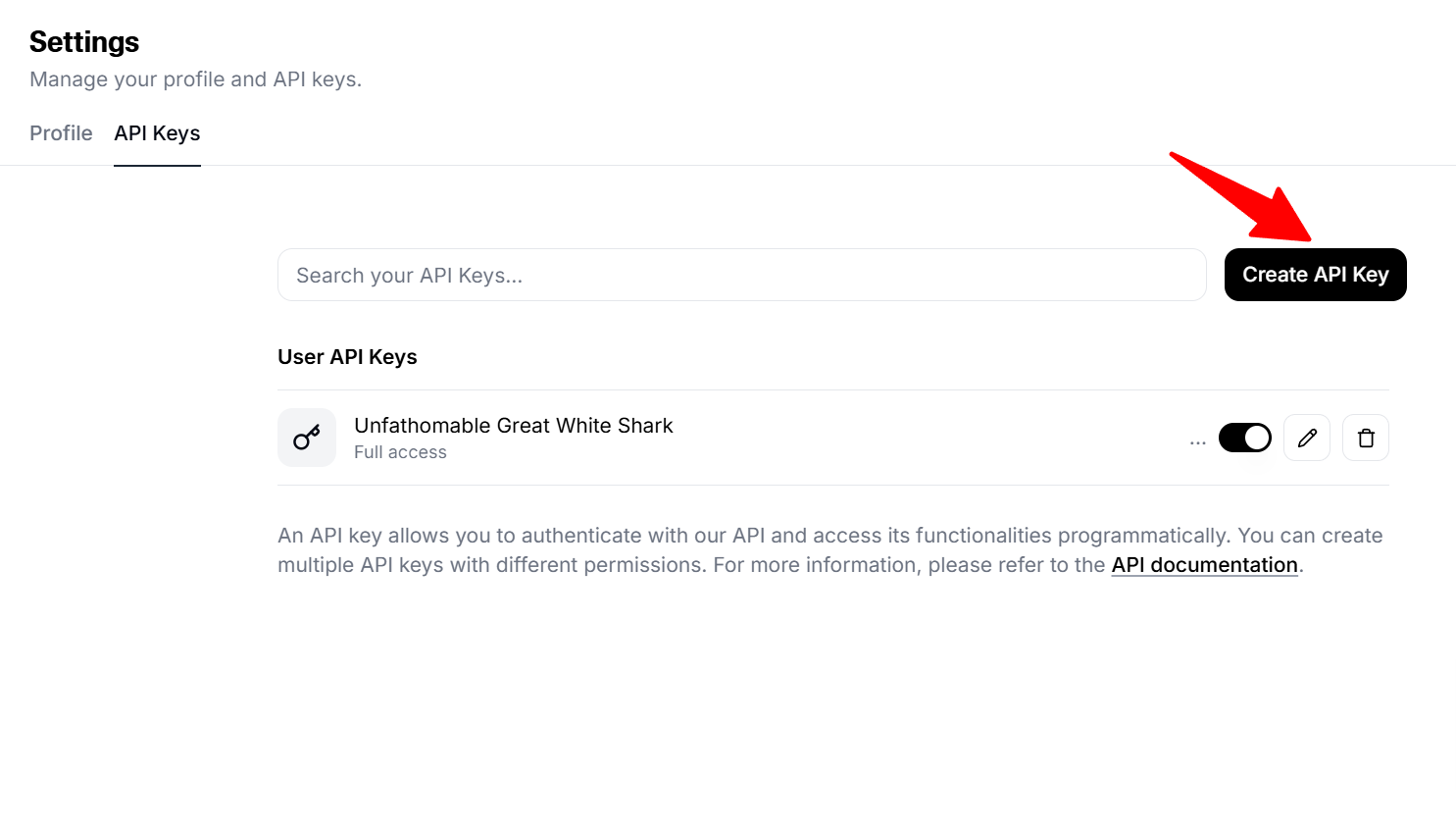Open the API documentation link
1456x828 pixels.
(x=1204, y=564)
